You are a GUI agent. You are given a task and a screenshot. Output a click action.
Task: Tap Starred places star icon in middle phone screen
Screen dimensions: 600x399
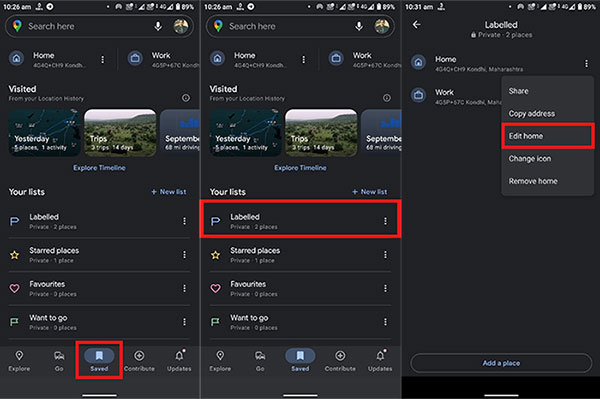[215, 255]
